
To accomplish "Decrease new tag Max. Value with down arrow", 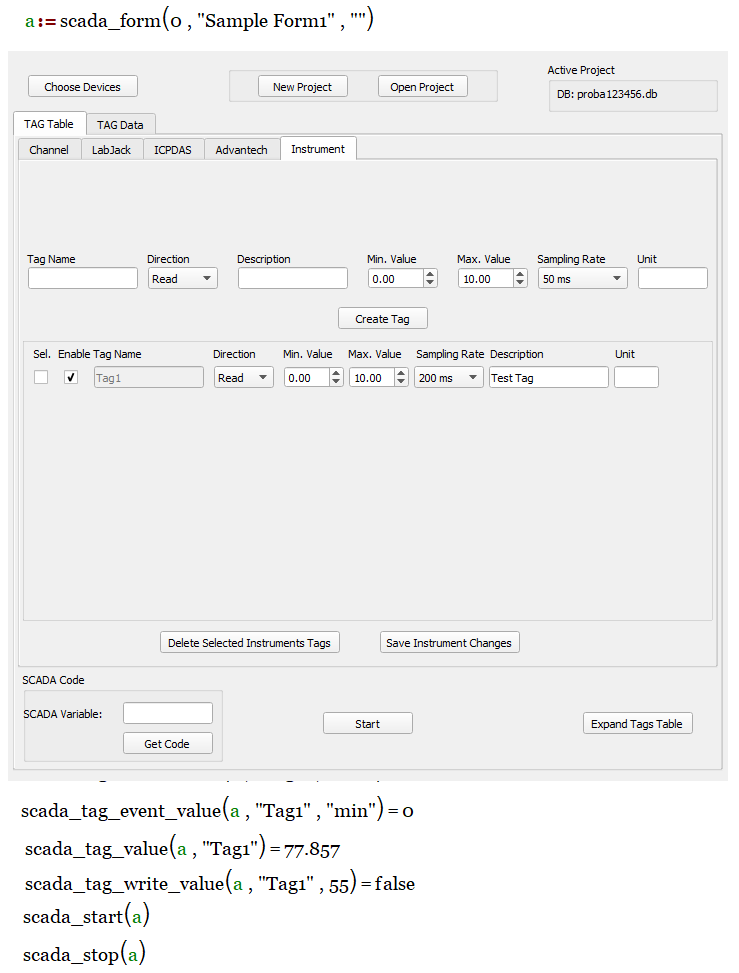I will click(x=520, y=284).
